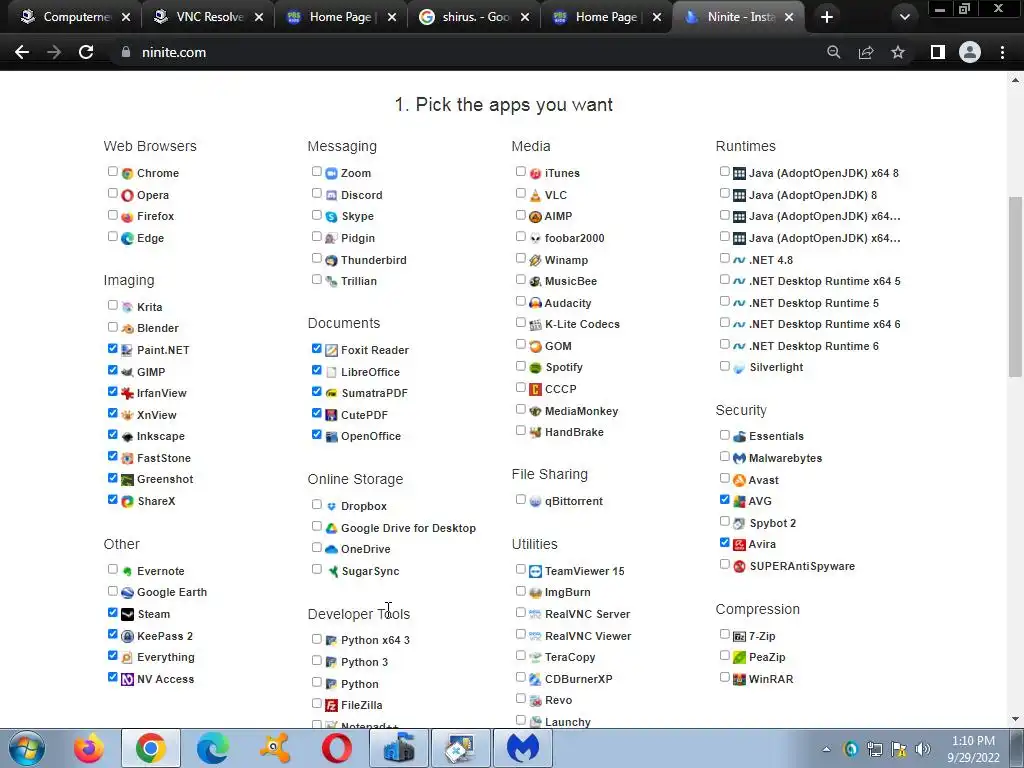Uncheck the KeePass 2 checkbox
This screenshot has height=768, width=1024.
tap(112, 634)
